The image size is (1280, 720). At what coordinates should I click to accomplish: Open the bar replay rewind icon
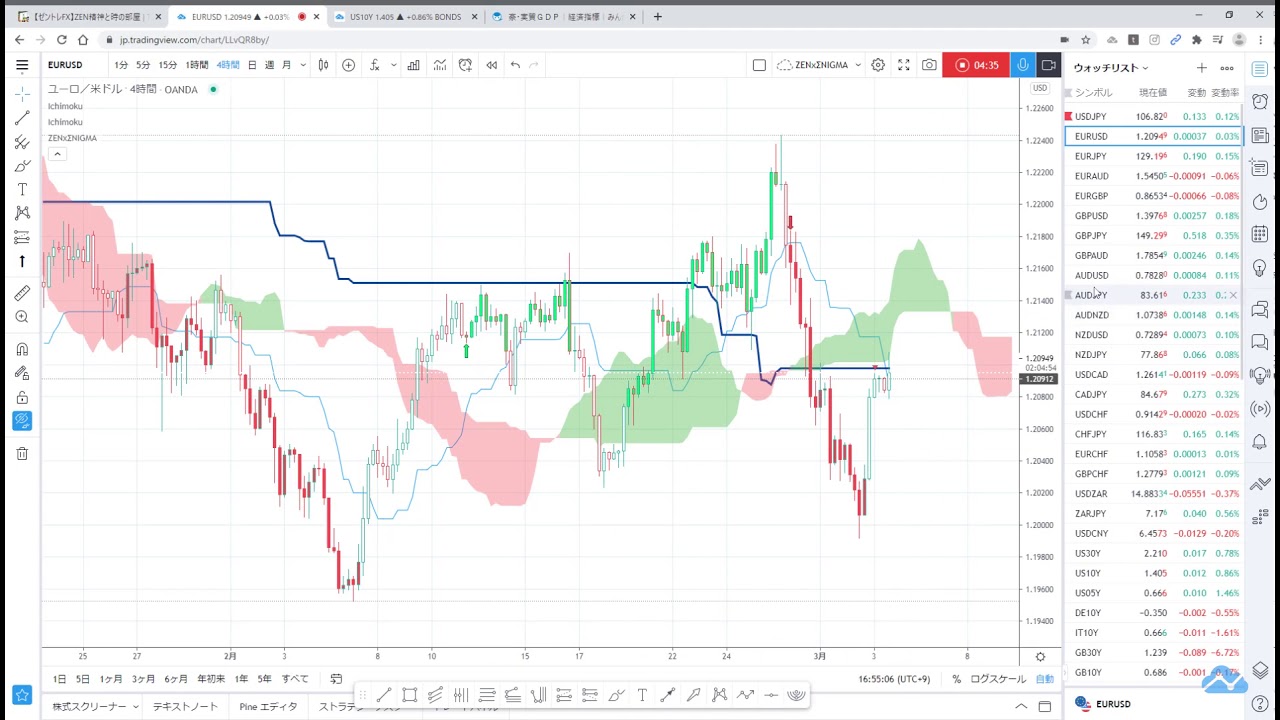pyautogui.click(x=491, y=65)
